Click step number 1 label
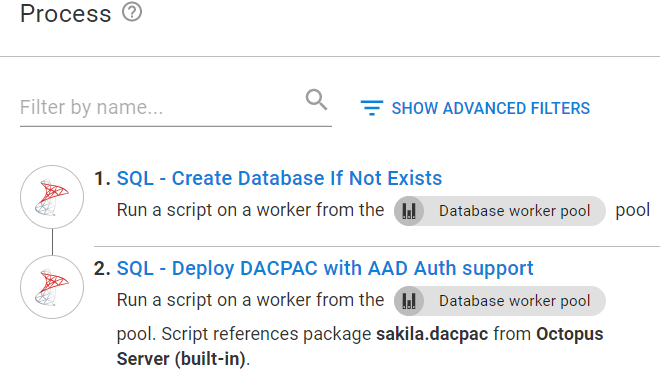Image resolution: width=660 pixels, height=382 pixels. pyautogui.click(x=102, y=178)
